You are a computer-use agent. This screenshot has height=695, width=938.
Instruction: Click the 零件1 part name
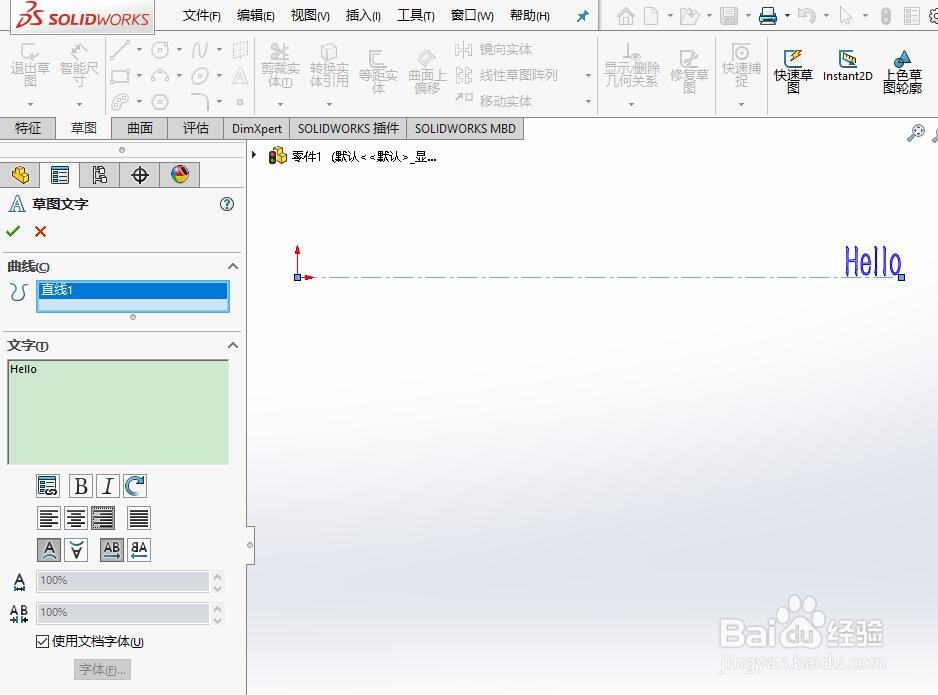coord(306,157)
